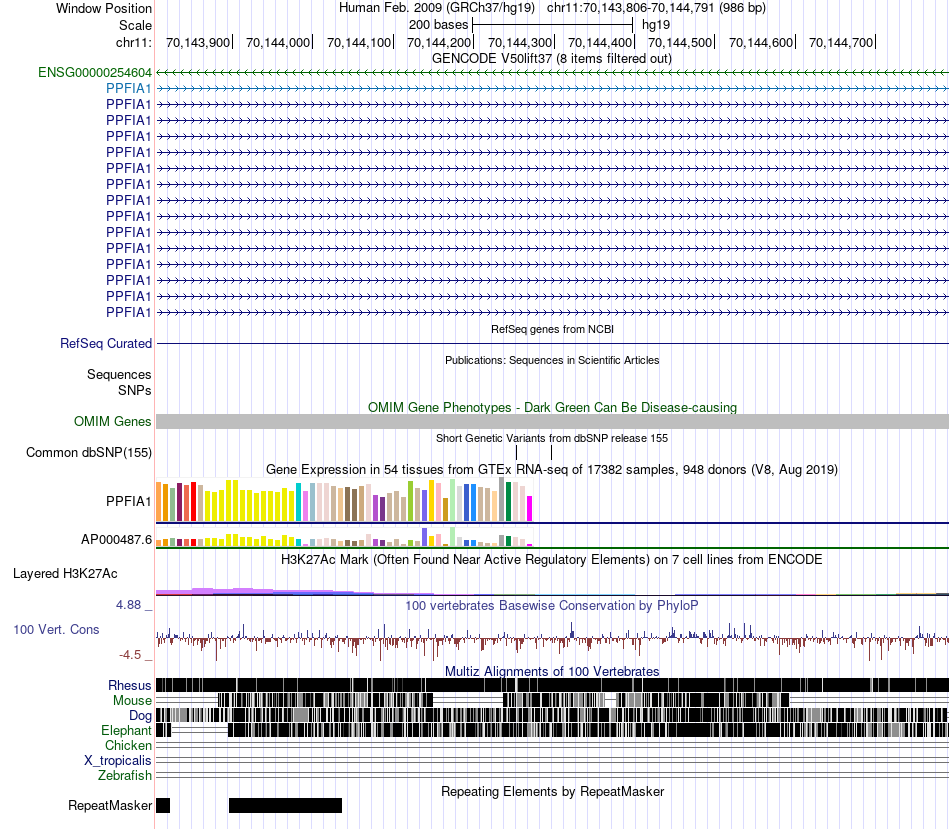Image resolution: width=950 pixels, height=829 pixels.
Task: Select the Rhesus alignment row label
Action: pyautogui.click(x=130, y=685)
